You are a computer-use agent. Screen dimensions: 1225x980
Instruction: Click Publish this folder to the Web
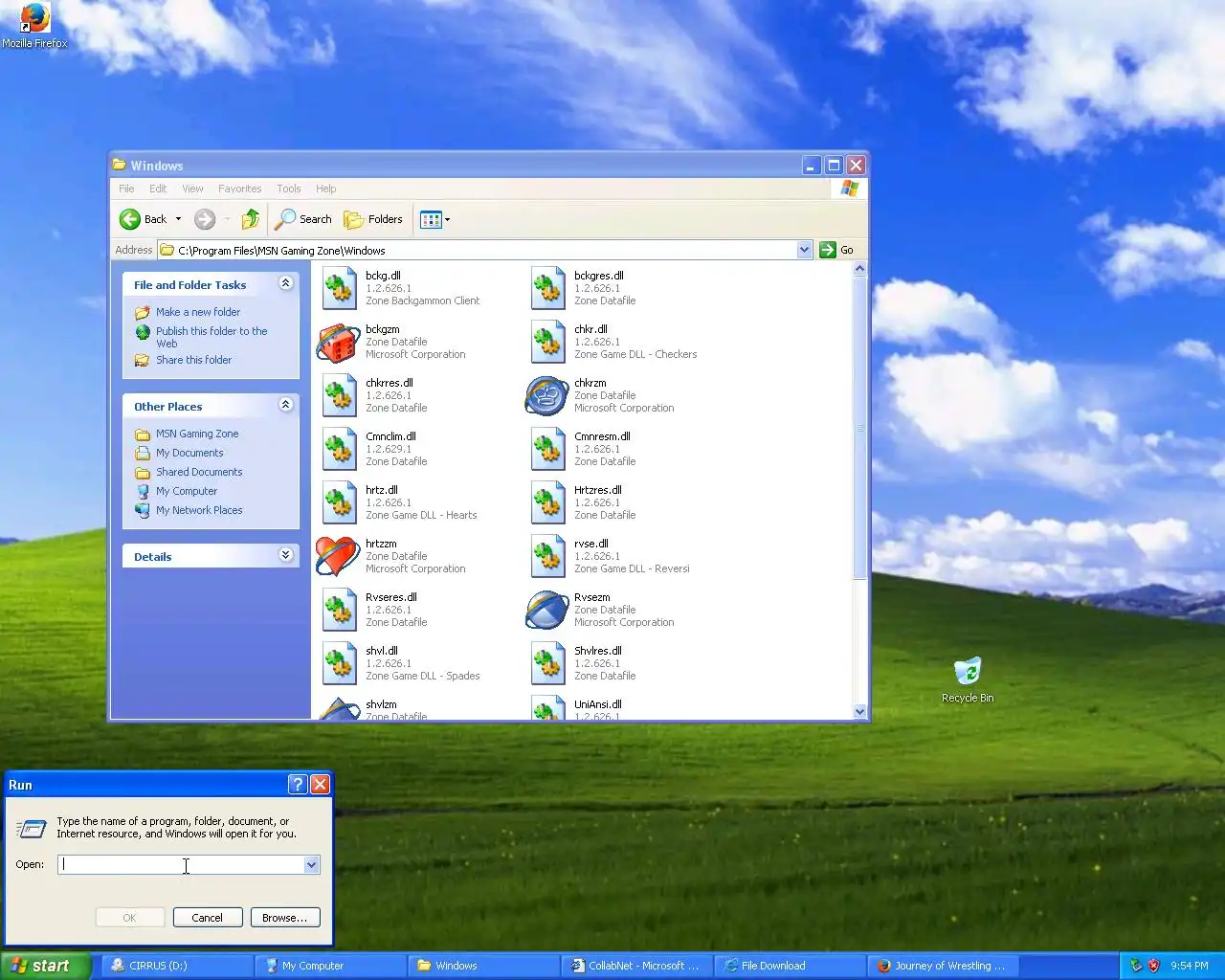[212, 337]
